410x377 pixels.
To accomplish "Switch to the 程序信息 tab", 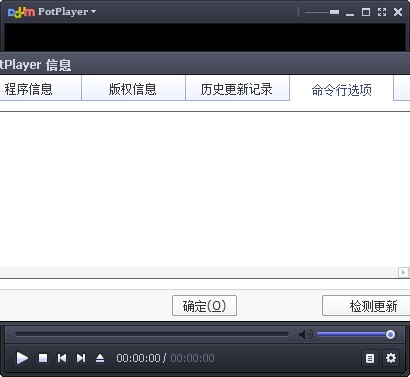I will click(40, 89).
